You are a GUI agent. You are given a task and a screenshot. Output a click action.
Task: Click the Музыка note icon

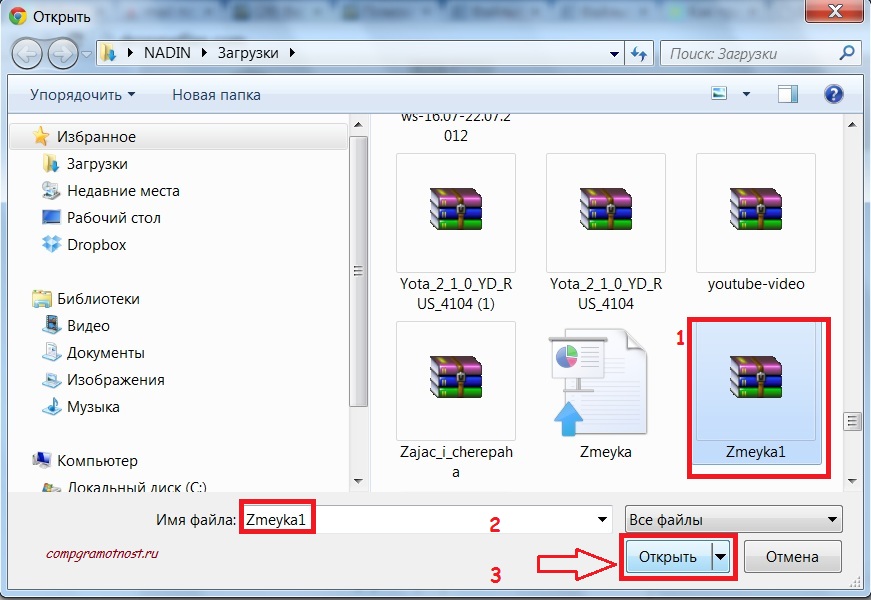pyautogui.click(x=52, y=406)
